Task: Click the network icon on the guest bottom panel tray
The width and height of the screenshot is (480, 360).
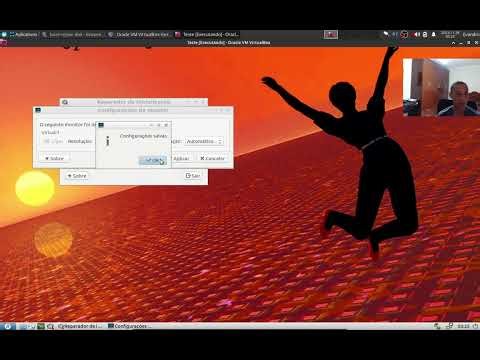Action: point(437,326)
